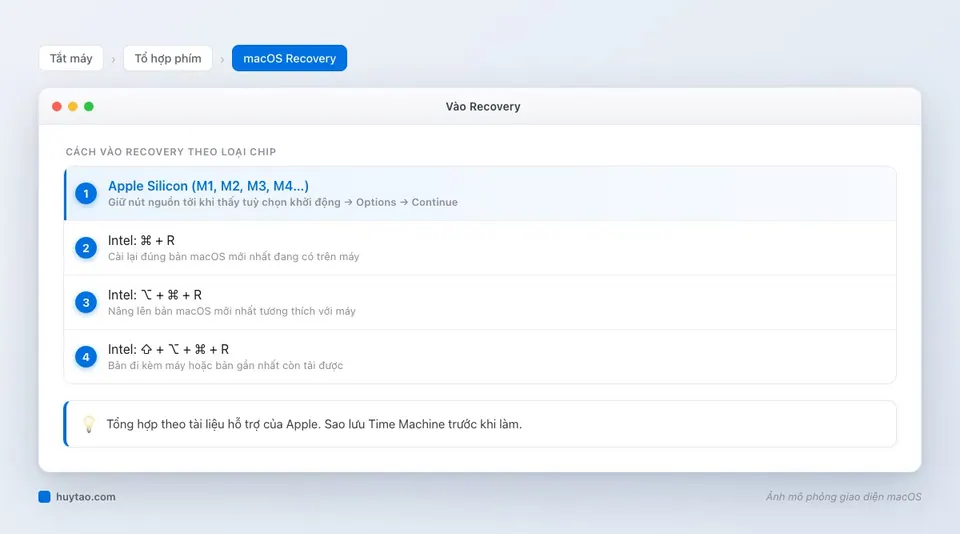Click the number 1 badge for Apple Silicon
This screenshot has width=960, height=534.
(86, 194)
